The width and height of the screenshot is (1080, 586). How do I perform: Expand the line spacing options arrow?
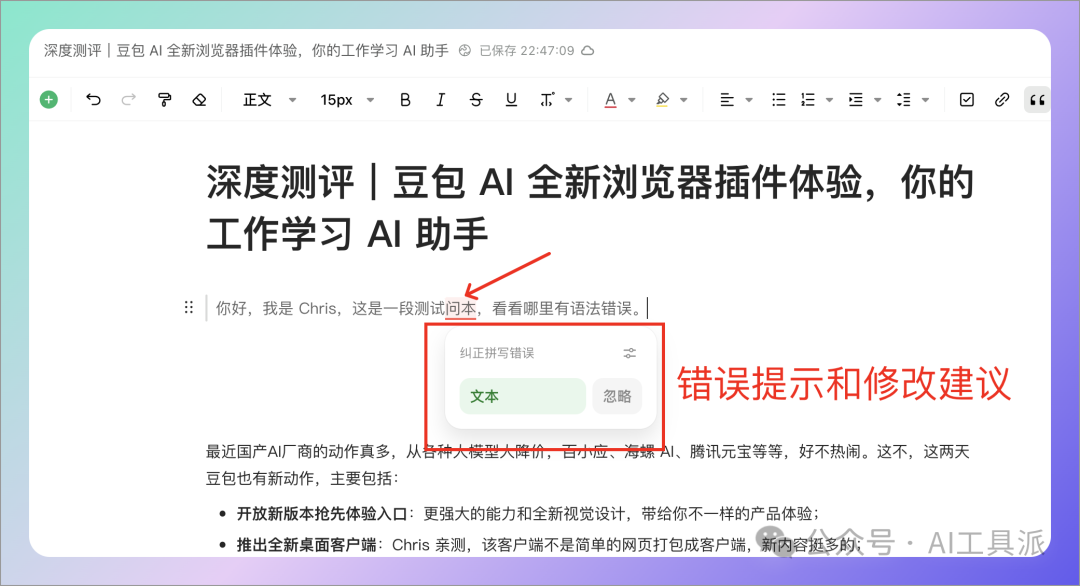pos(926,100)
